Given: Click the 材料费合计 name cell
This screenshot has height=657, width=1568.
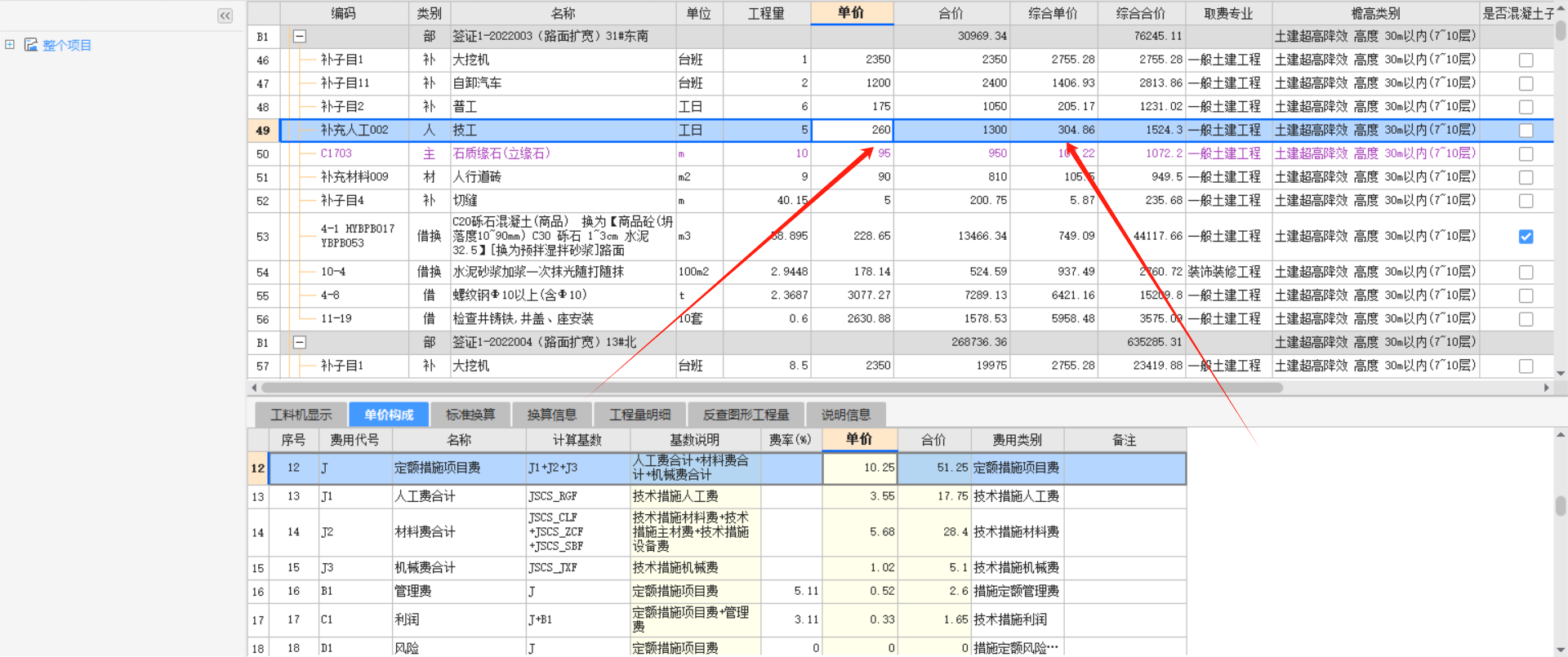Looking at the screenshot, I should (x=459, y=532).
